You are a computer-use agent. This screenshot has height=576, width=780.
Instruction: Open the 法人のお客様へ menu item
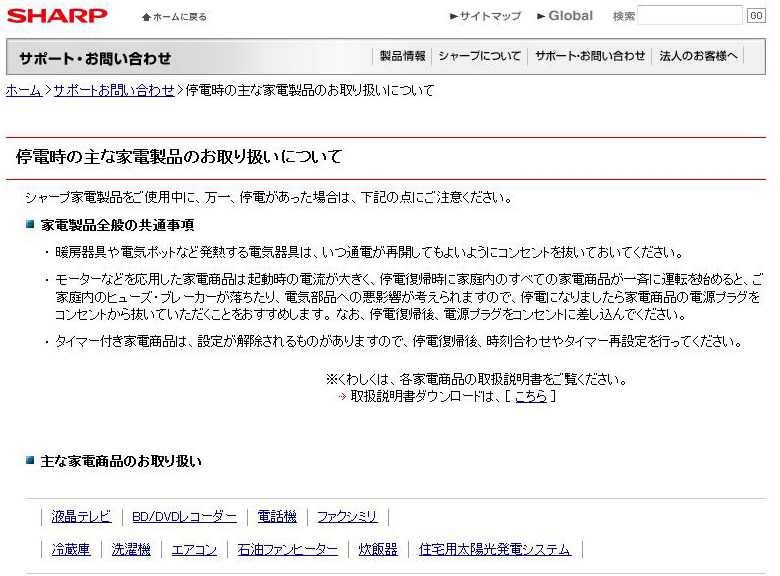pos(698,56)
